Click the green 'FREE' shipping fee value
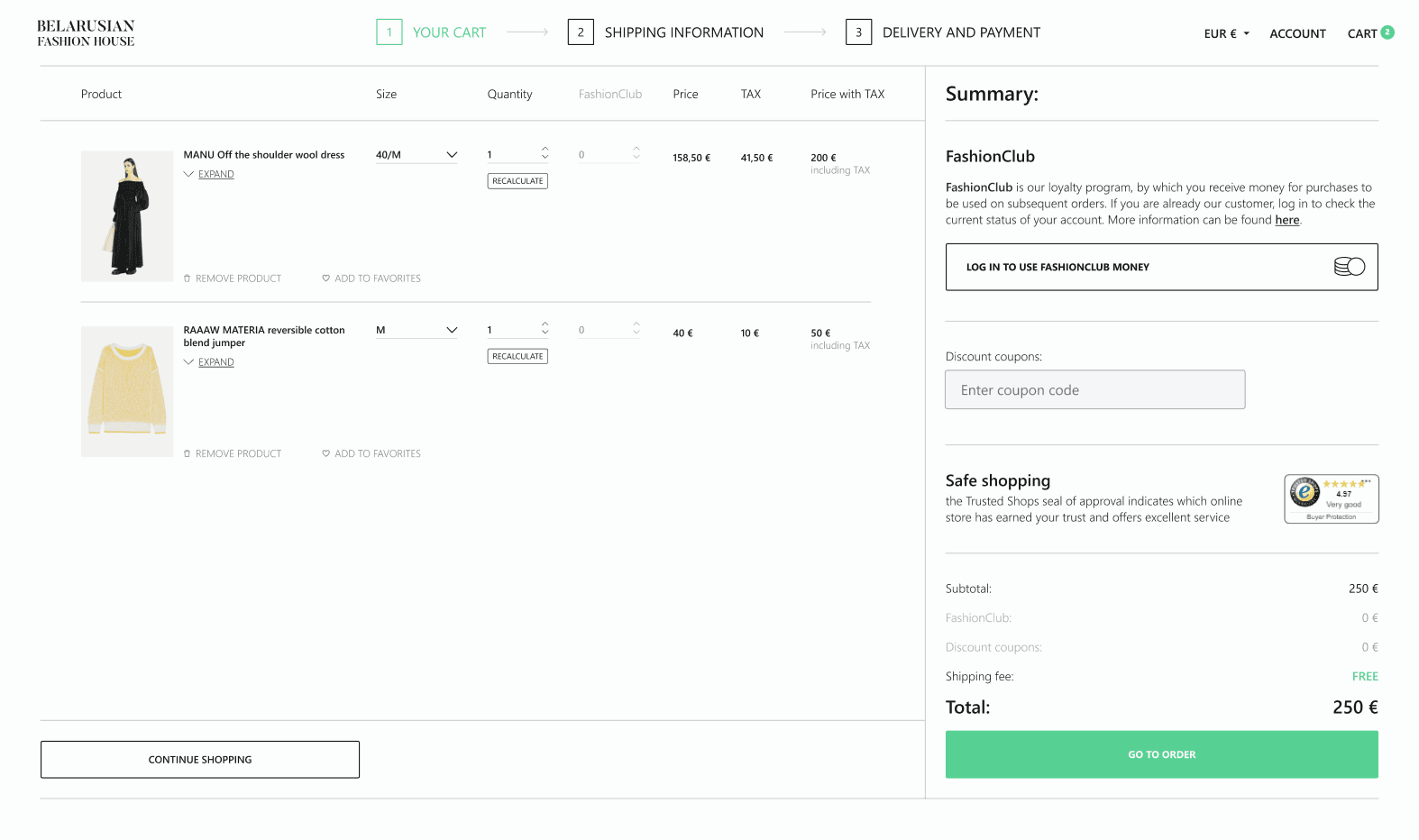The width and height of the screenshot is (1419, 840). pos(1365,676)
